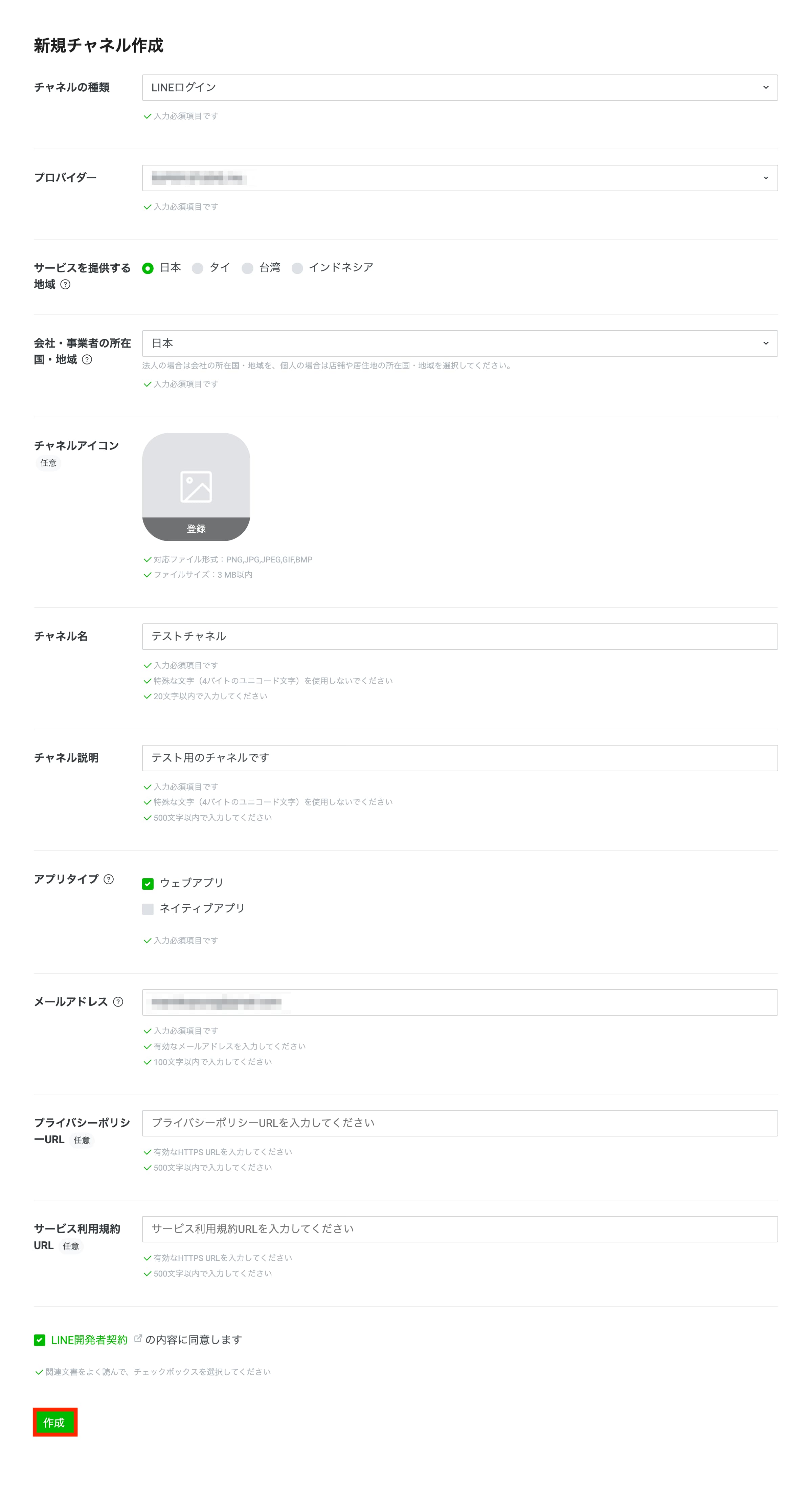Click help icon beside 会社・事業者の所在国・地域
Viewport: 812px width, 1504px height.
(87, 360)
